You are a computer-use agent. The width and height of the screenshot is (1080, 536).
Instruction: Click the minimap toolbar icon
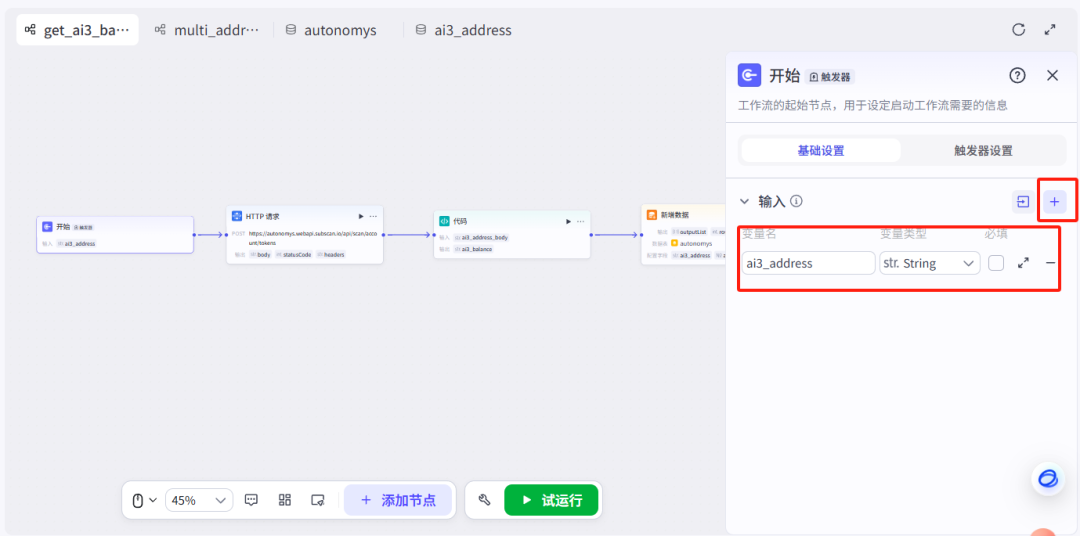[x=318, y=500]
